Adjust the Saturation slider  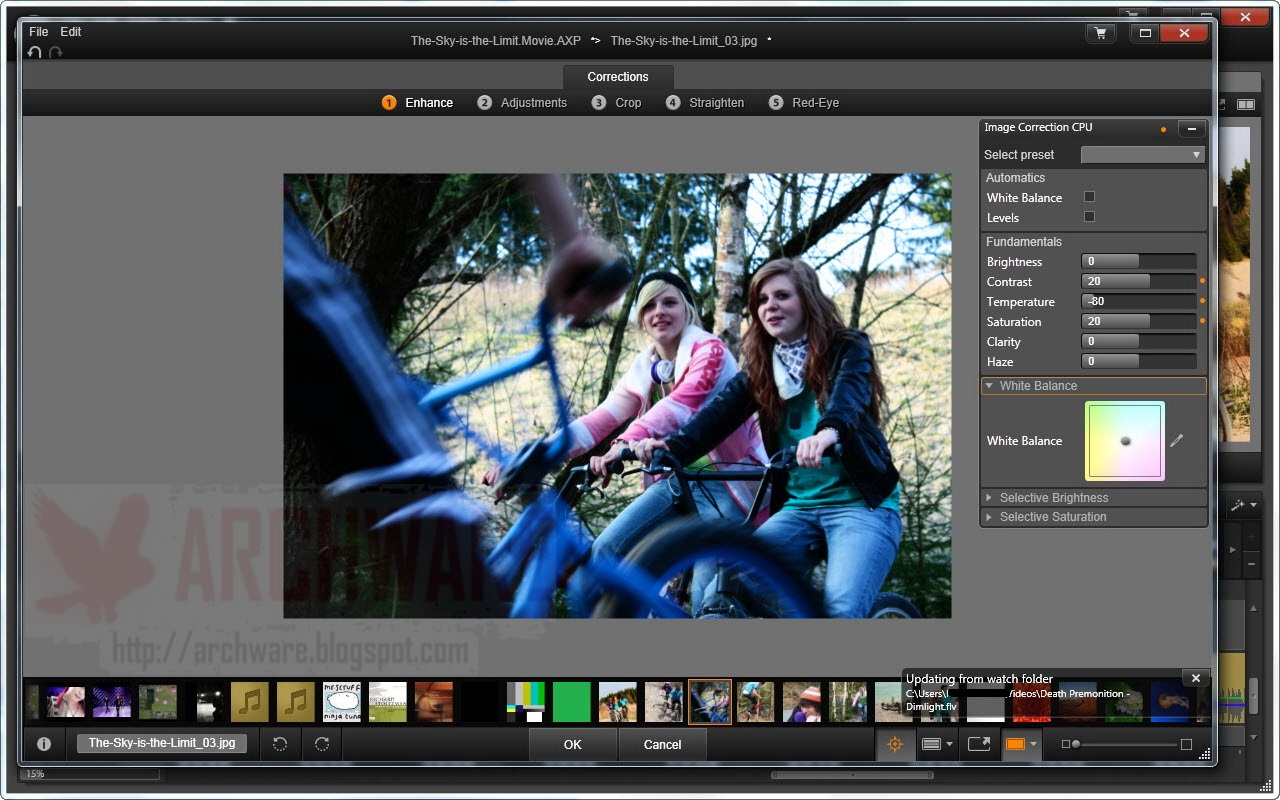[1139, 321]
